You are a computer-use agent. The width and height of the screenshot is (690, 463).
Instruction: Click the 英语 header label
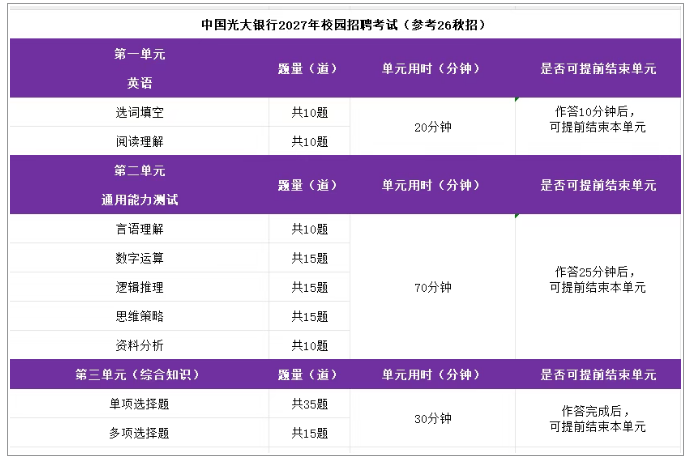point(139,83)
